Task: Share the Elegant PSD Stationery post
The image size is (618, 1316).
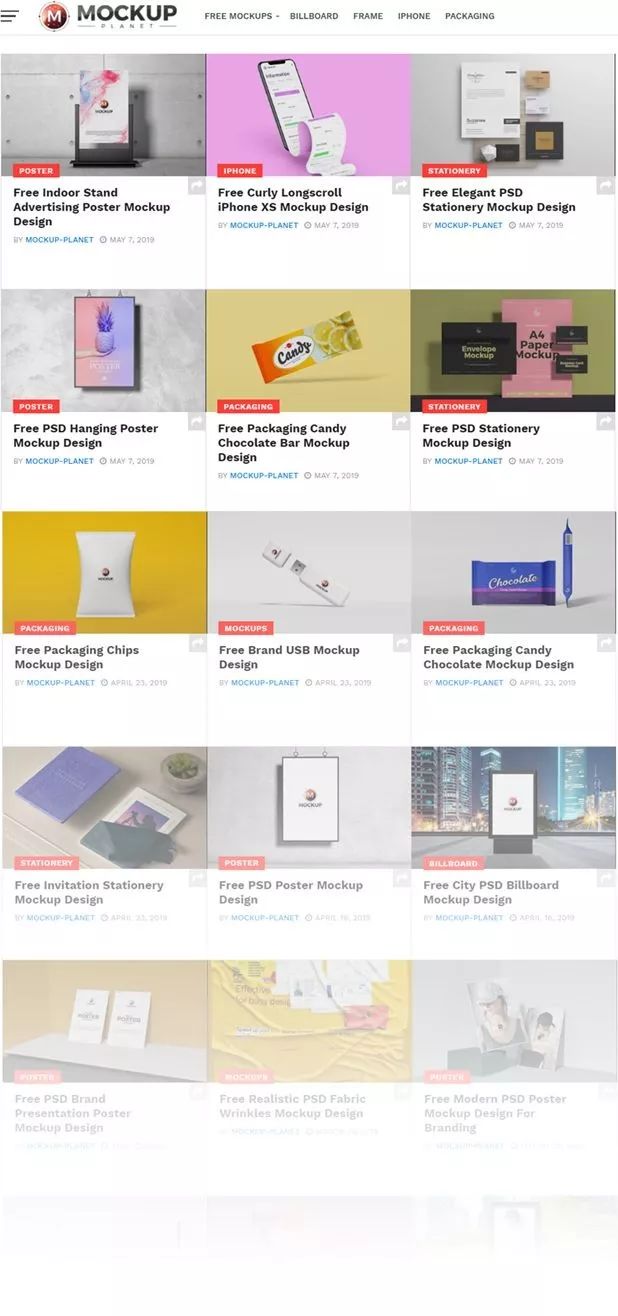Action: pos(605,186)
